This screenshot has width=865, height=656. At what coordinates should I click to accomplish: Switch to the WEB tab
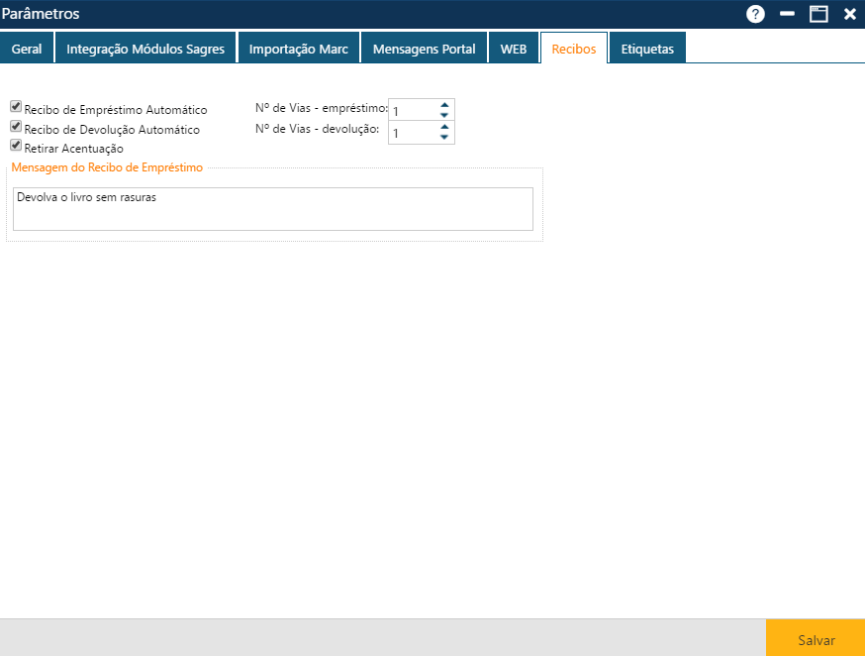[x=513, y=46]
